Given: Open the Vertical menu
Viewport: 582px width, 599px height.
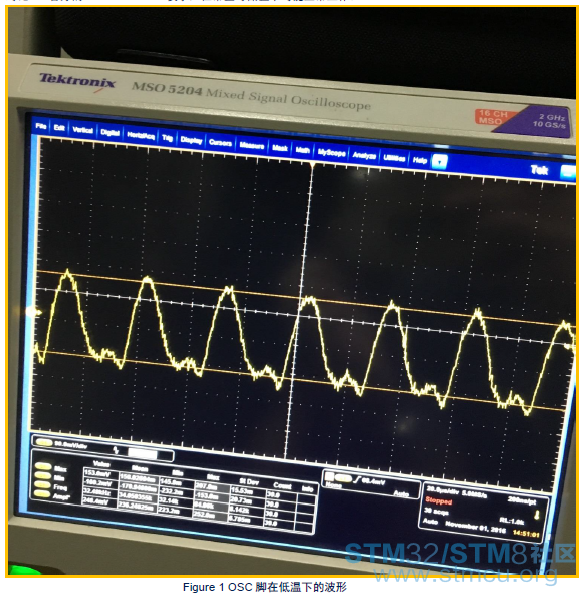Looking at the screenshot, I should point(83,130).
